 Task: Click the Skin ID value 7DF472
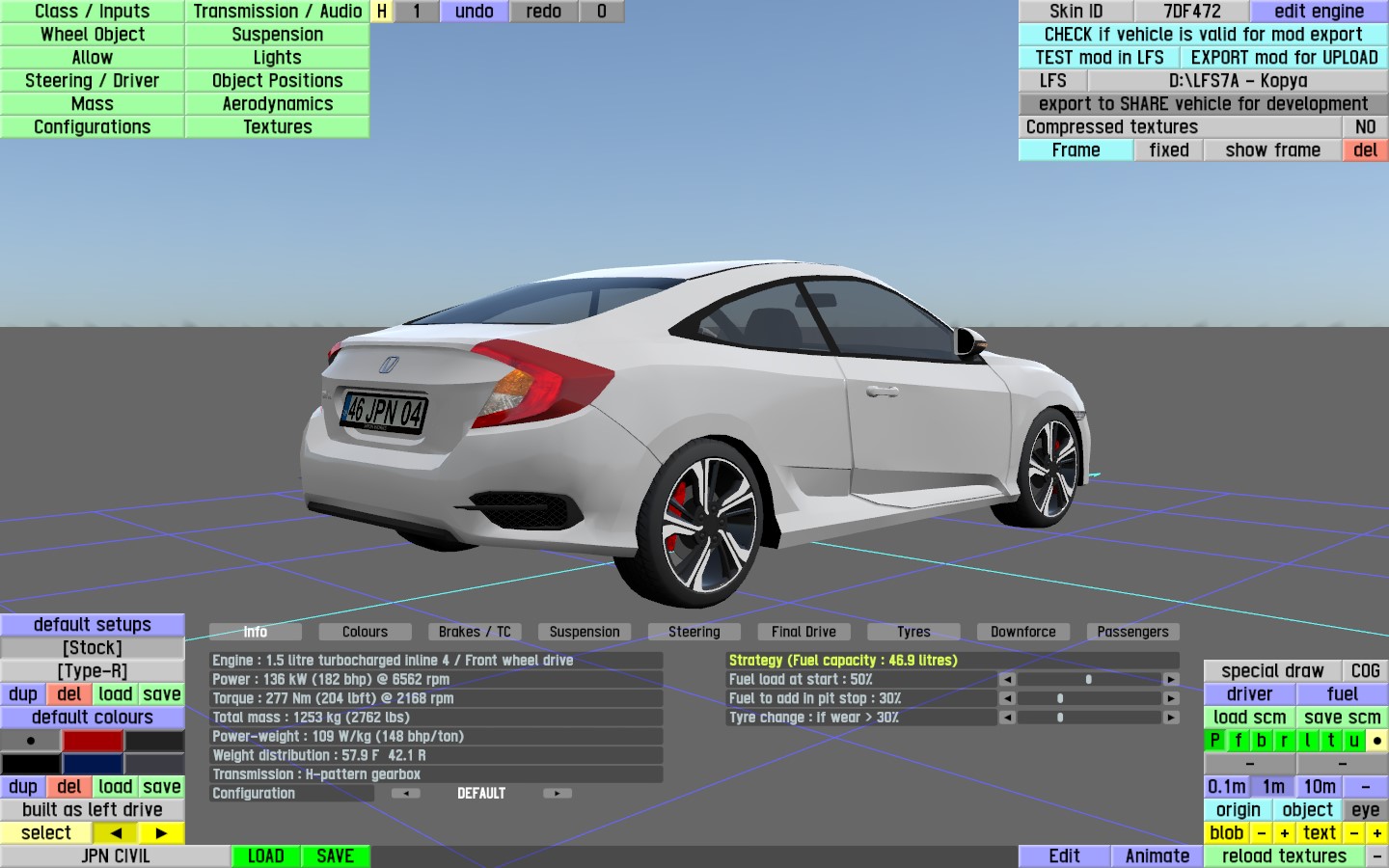tap(1192, 12)
